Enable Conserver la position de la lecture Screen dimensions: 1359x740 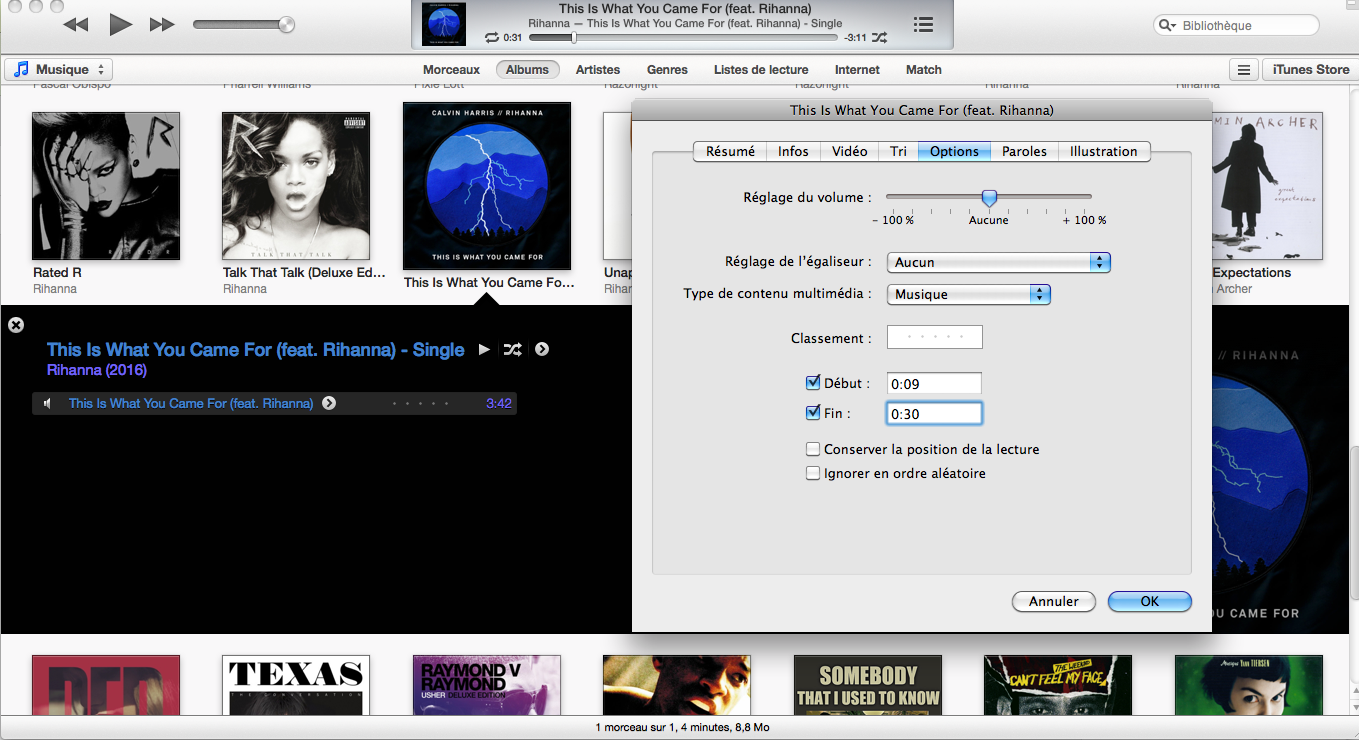tap(813, 449)
